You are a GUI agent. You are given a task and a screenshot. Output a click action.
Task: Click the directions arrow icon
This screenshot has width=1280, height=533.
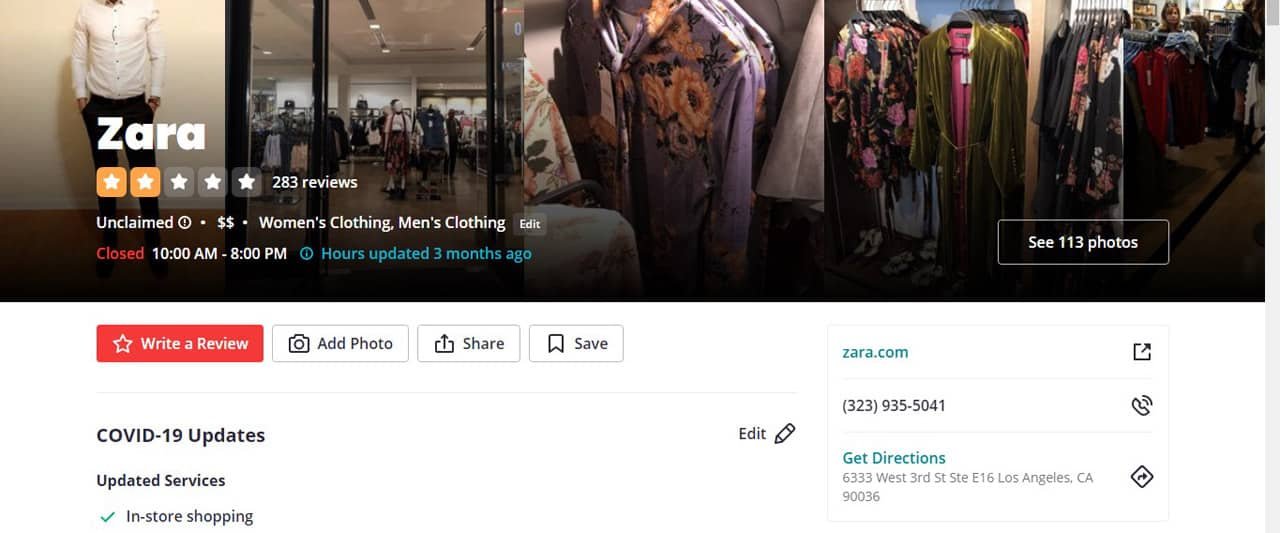click(1141, 477)
